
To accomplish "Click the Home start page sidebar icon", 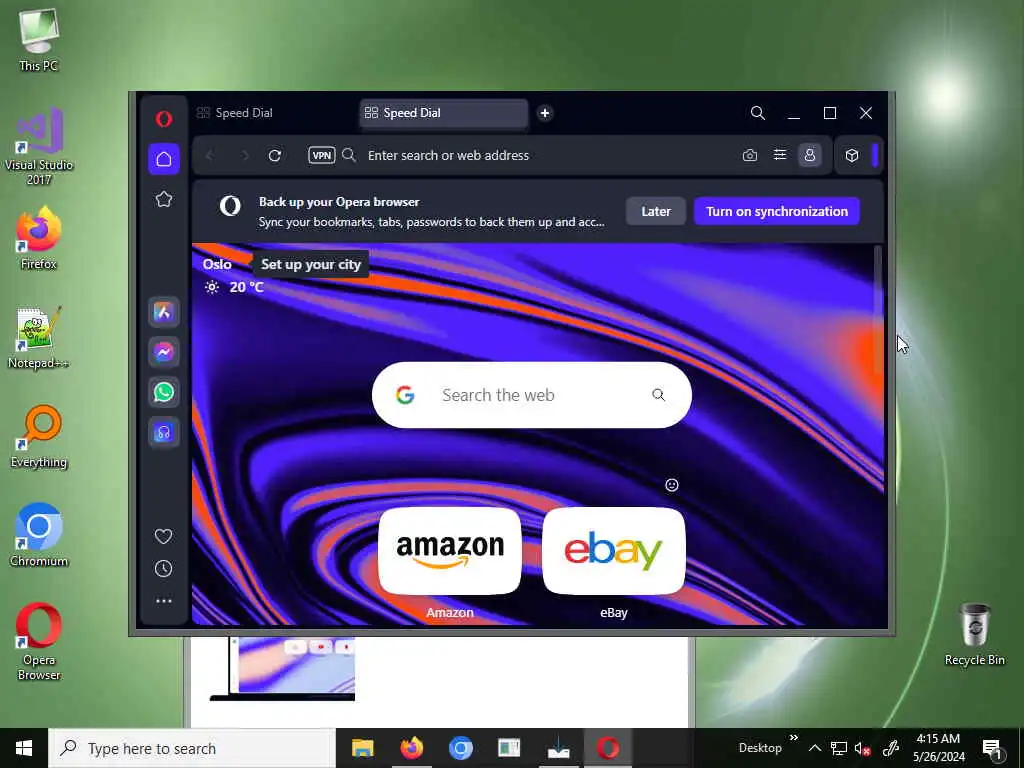I will pyautogui.click(x=164, y=159).
